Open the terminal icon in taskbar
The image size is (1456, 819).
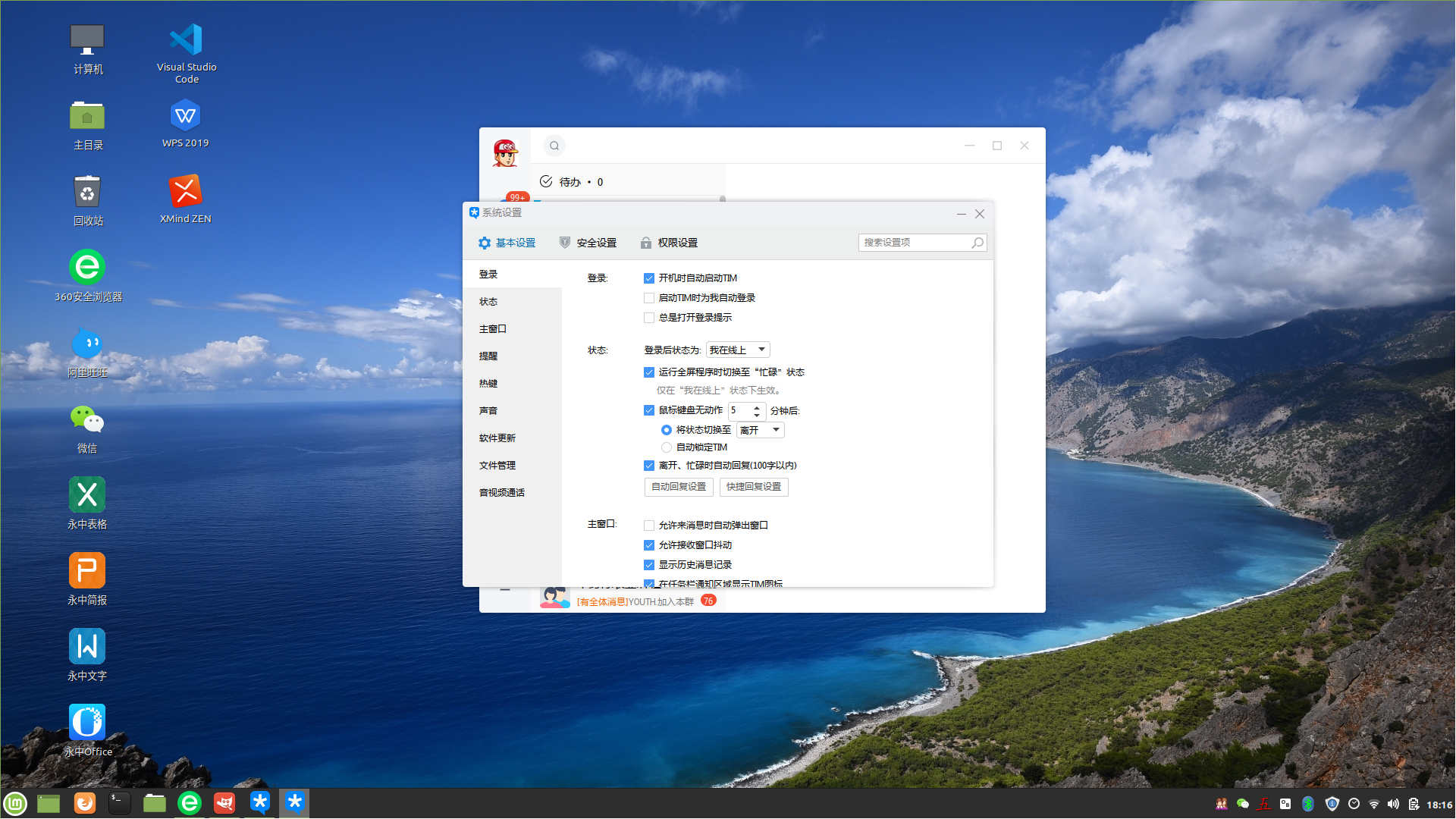(x=119, y=803)
